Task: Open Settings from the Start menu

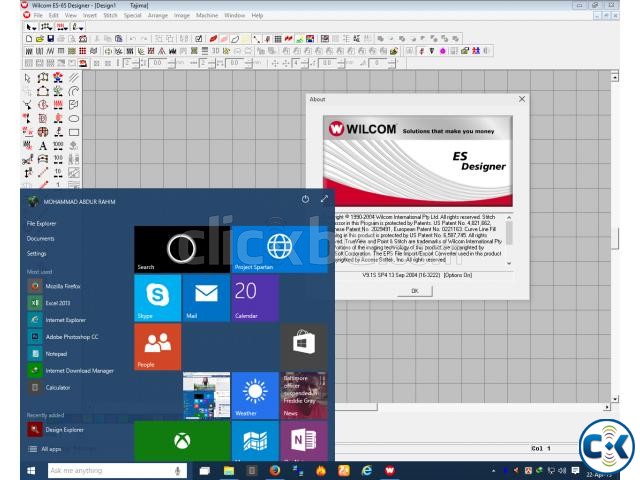Action: (x=37, y=254)
